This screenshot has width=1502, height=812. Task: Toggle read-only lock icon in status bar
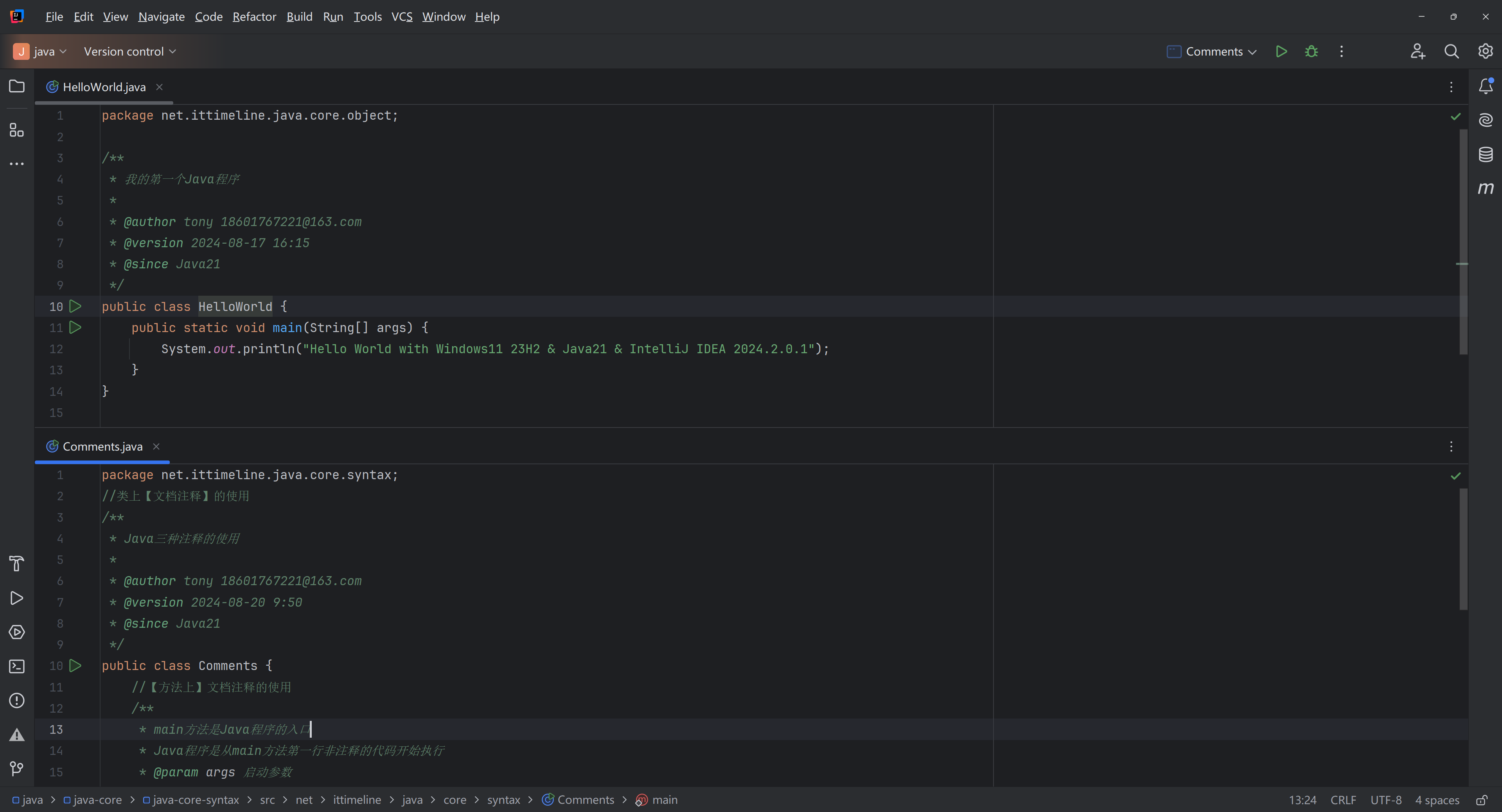1482,800
